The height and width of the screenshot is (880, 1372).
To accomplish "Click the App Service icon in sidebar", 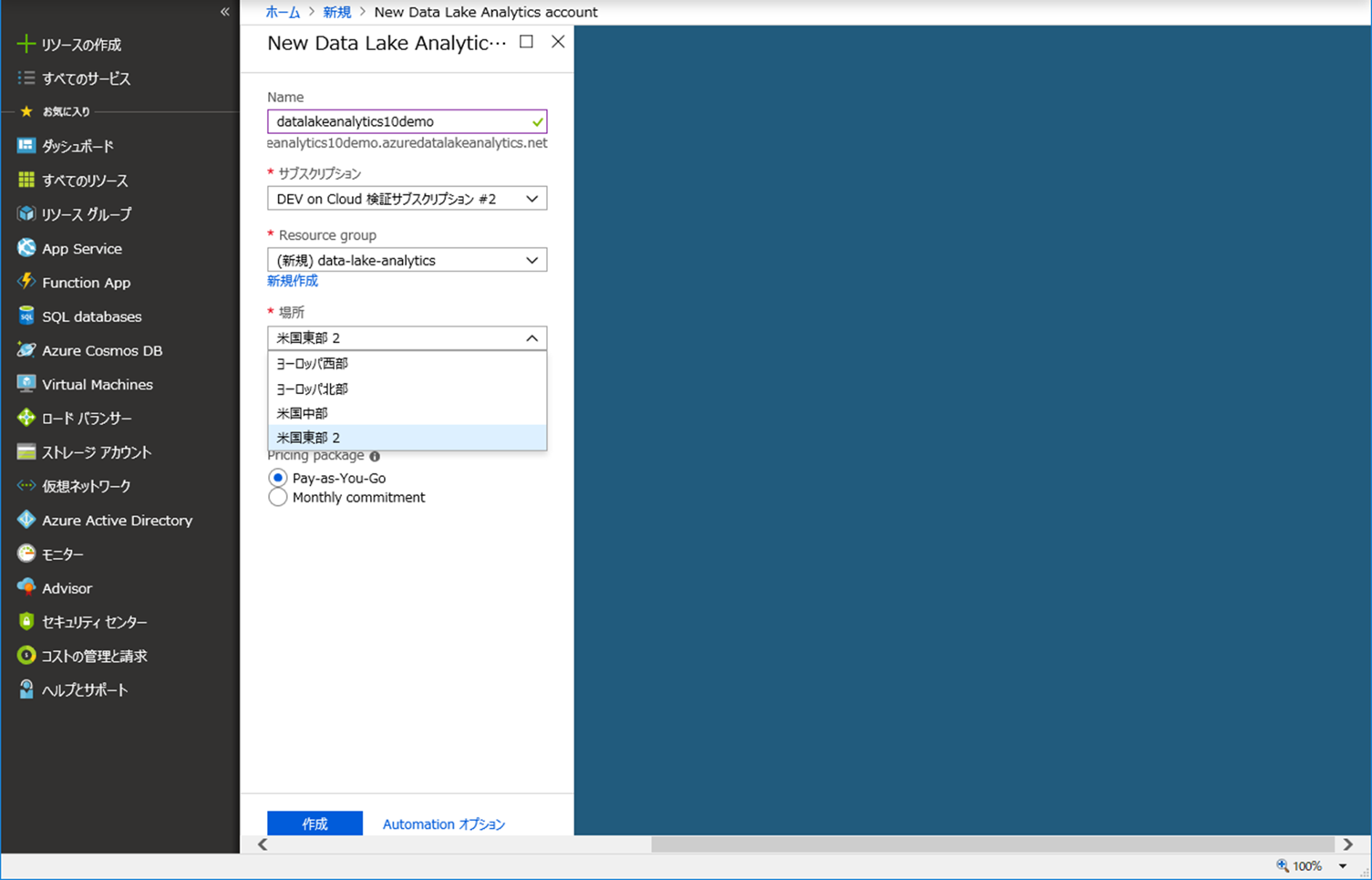I will (26, 248).
